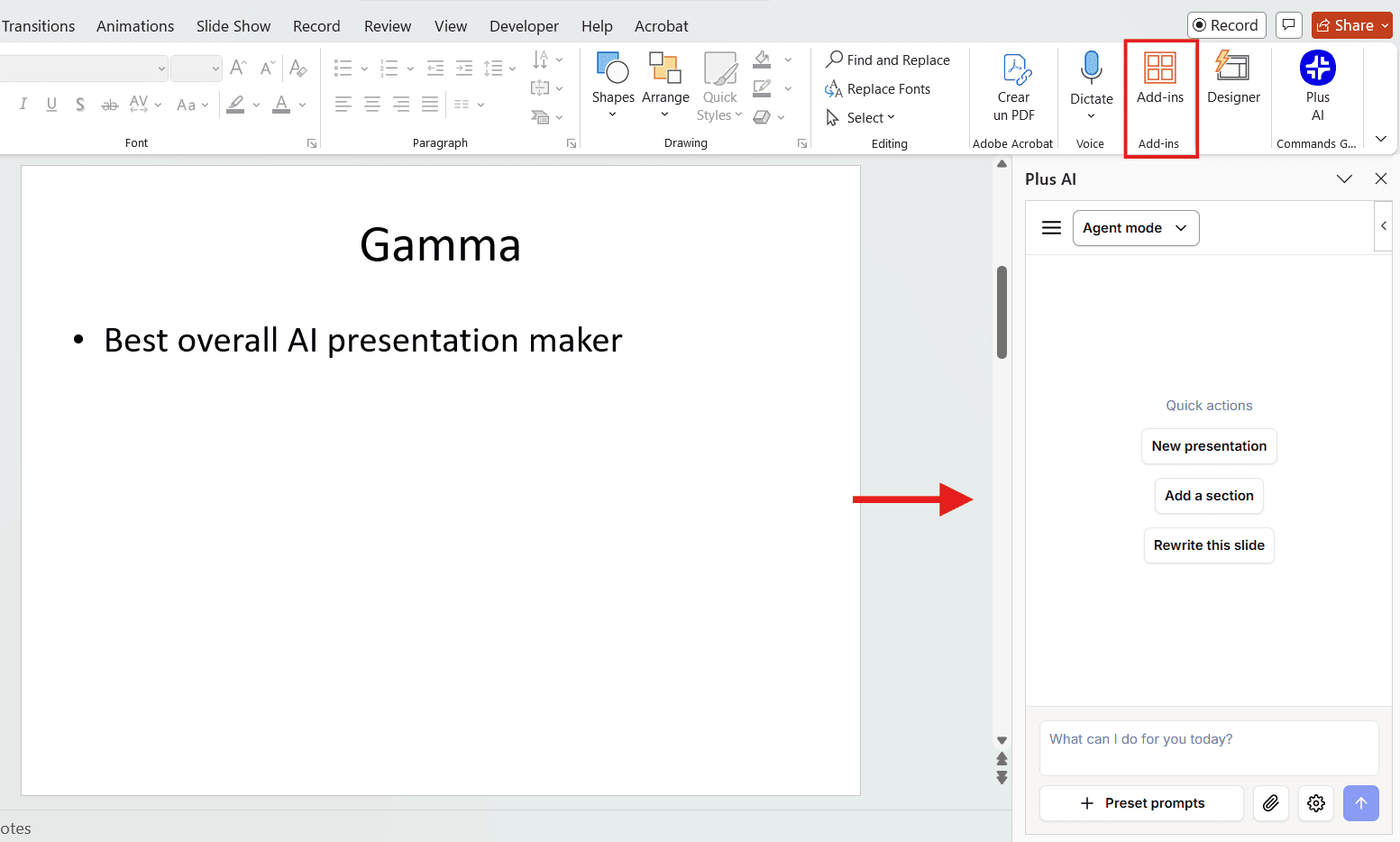Click the Record button top right
The height and width of the screenshot is (842, 1400).
[x=1227, y=25]
